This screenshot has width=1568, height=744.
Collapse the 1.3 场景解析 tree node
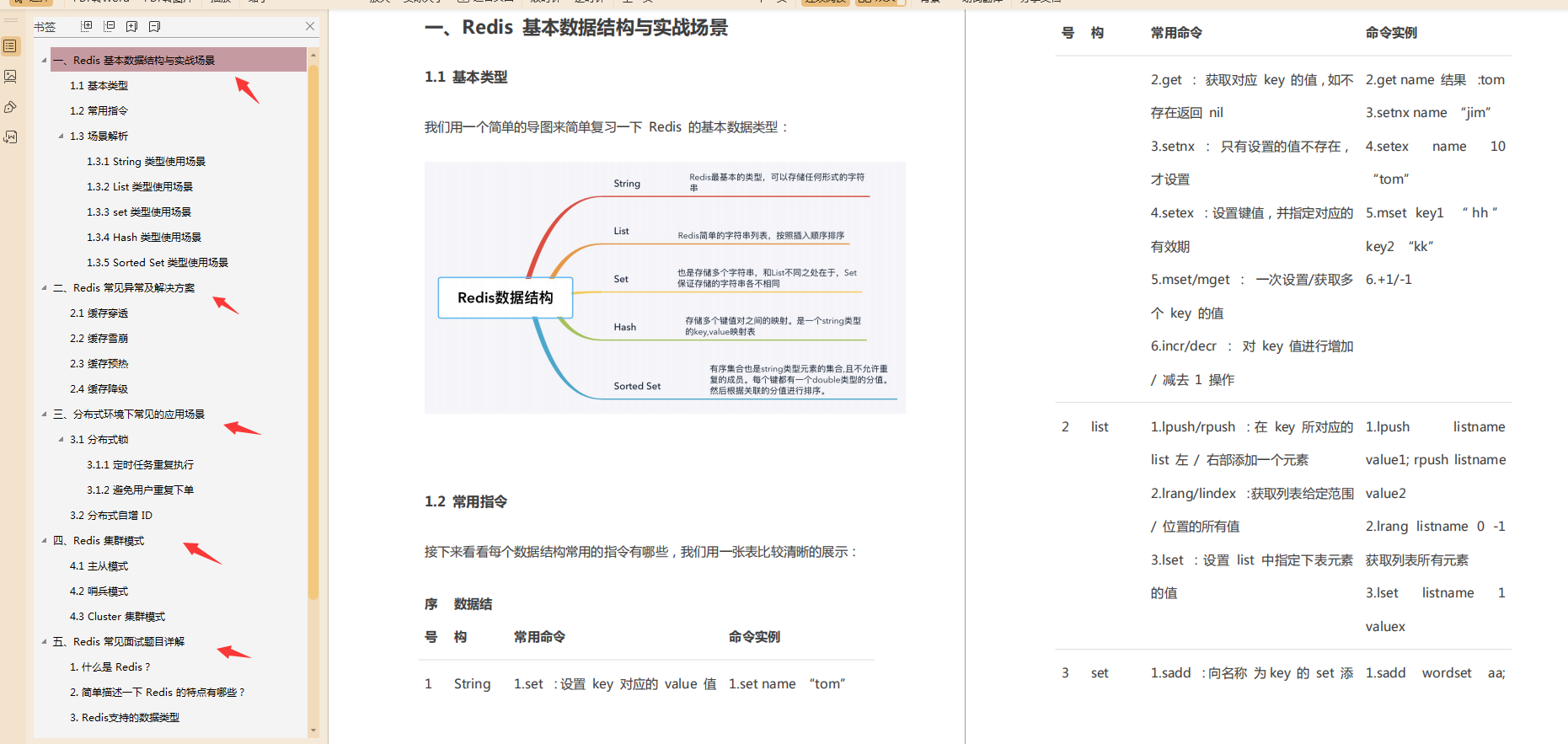(x=61, y=136)
